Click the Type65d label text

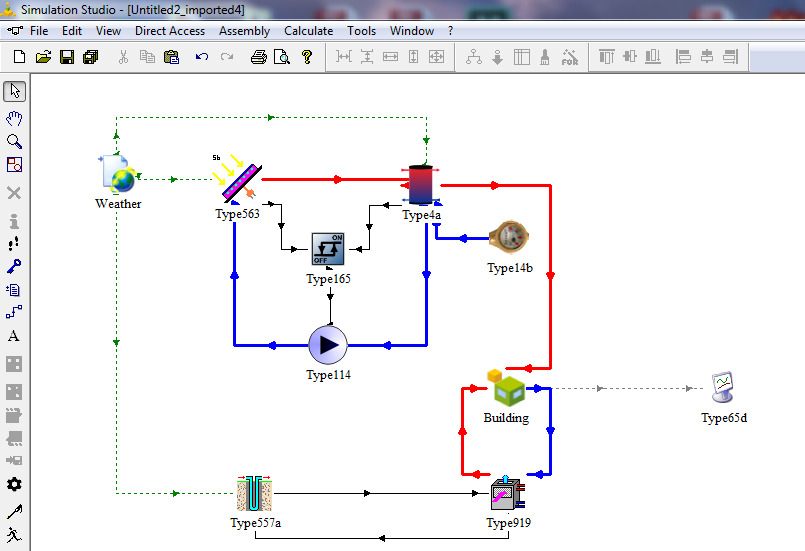pos(724,418)
